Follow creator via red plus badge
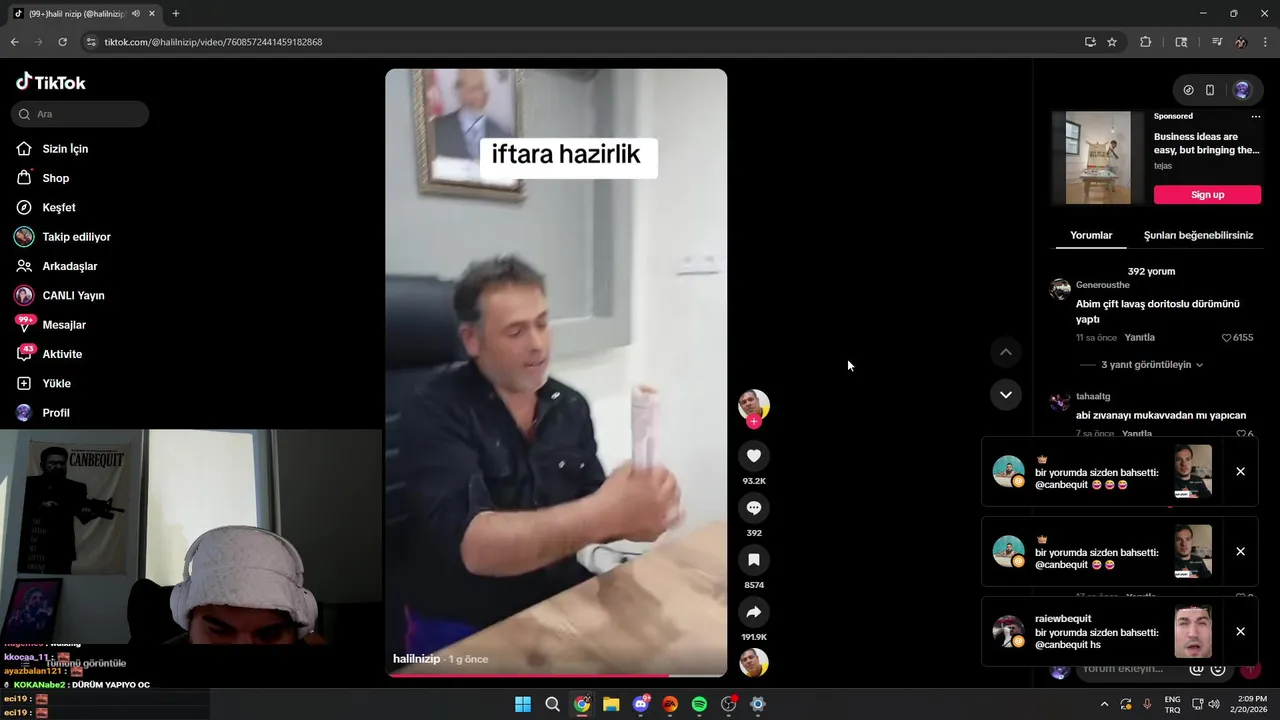This screenshot has height=720, width=1280. coord(754,422)
